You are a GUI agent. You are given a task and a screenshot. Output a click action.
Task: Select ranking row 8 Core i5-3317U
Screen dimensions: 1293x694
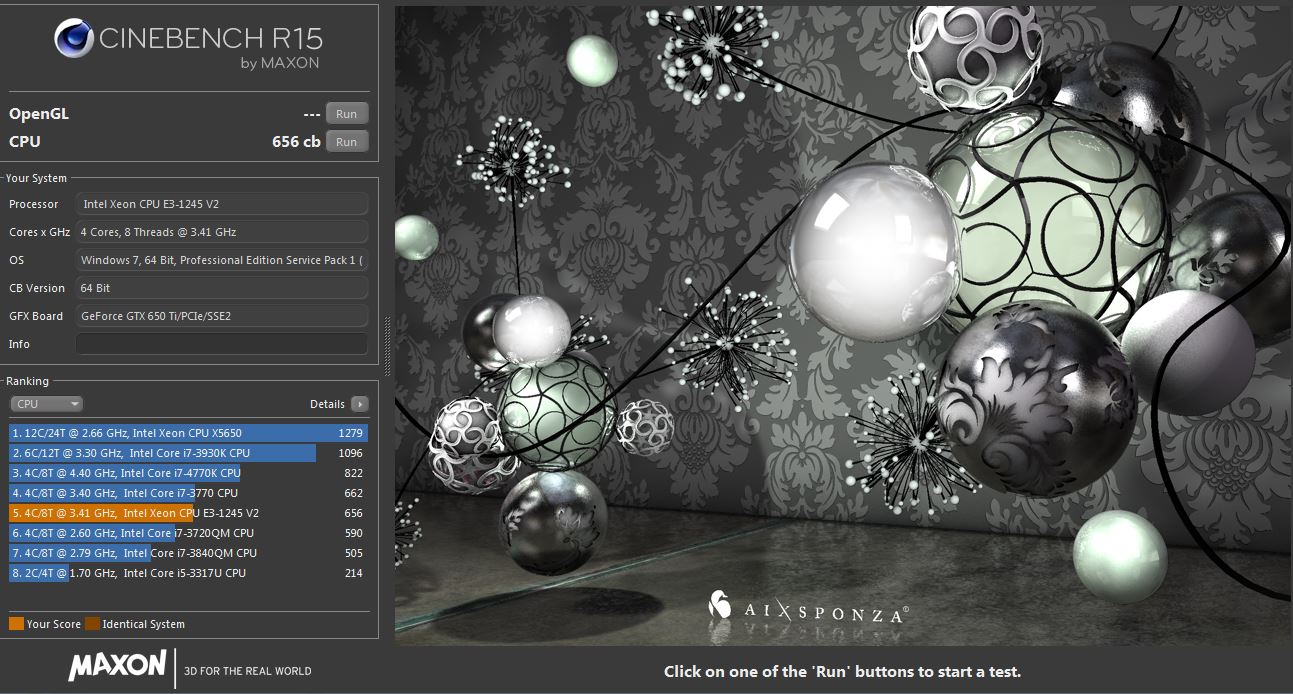(188, 573)
